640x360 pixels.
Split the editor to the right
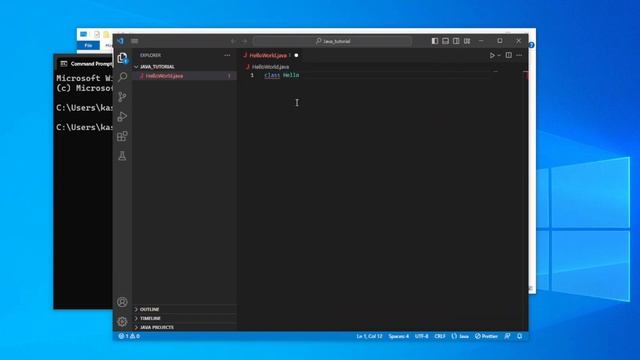tap(509, 55)
